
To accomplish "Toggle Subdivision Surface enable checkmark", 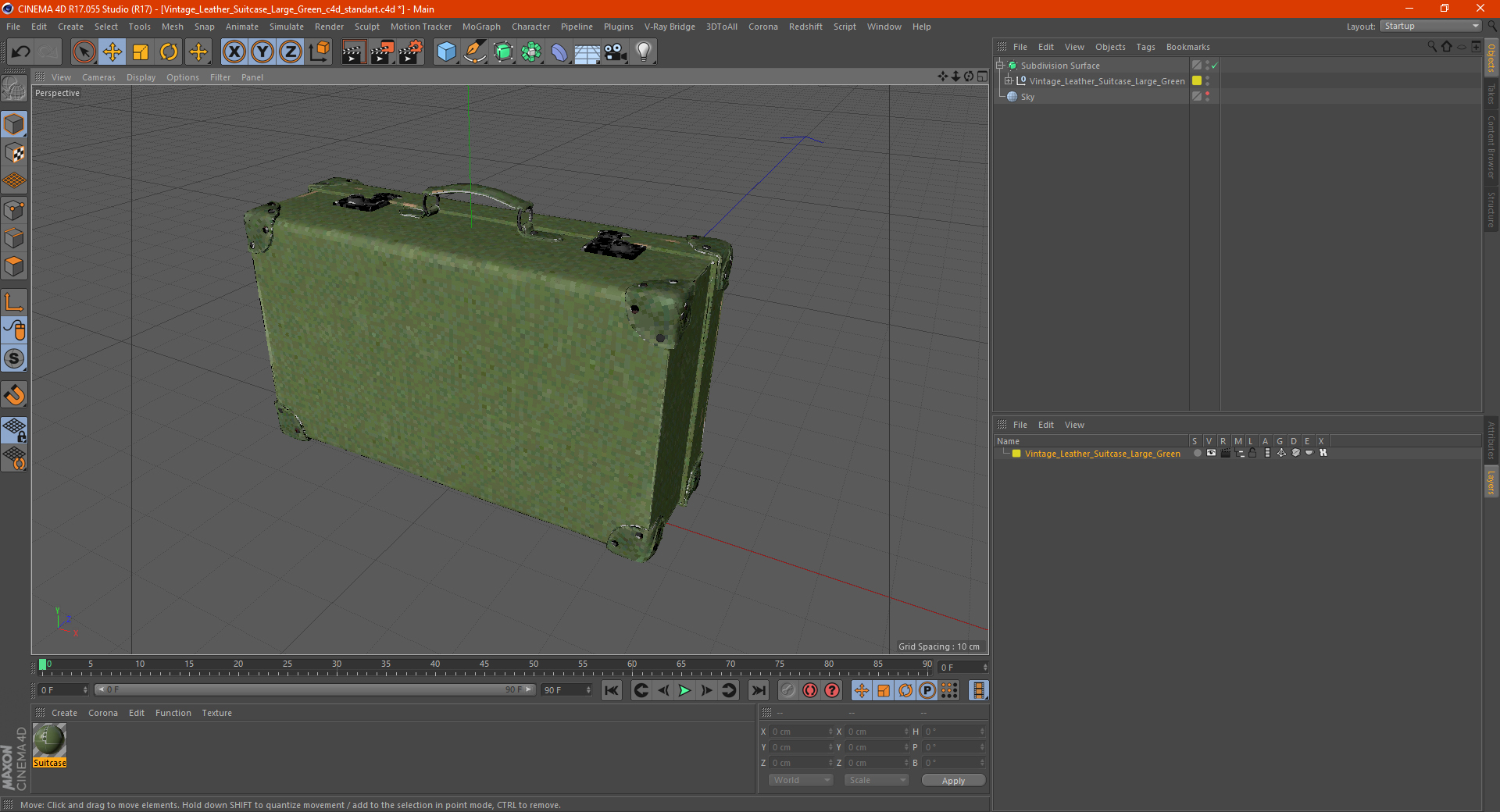I will [1215, 66].
